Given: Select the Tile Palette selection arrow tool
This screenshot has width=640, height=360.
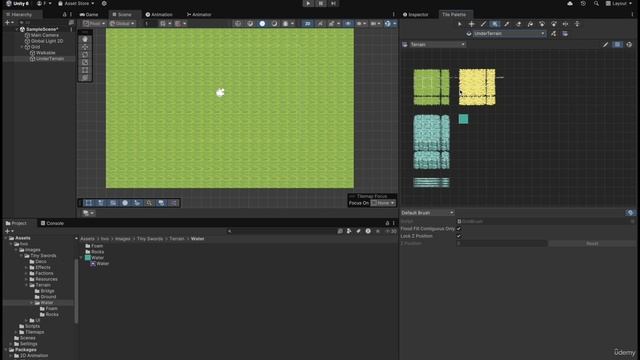Looking at the screenshot, I should (460, 24).
